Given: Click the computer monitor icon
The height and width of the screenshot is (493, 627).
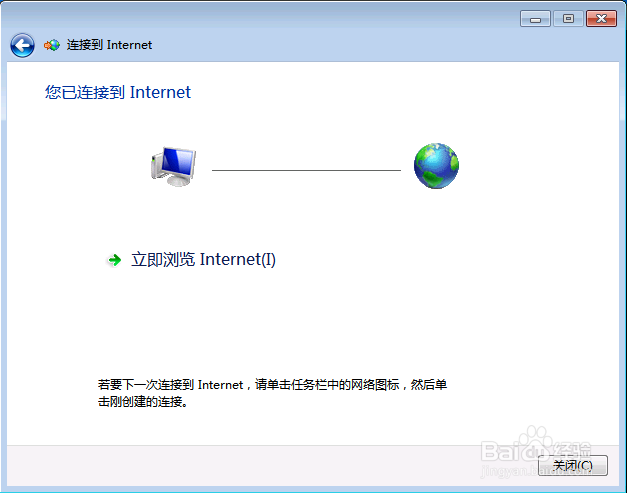Looking at the screenshot, I should (174, 166).
